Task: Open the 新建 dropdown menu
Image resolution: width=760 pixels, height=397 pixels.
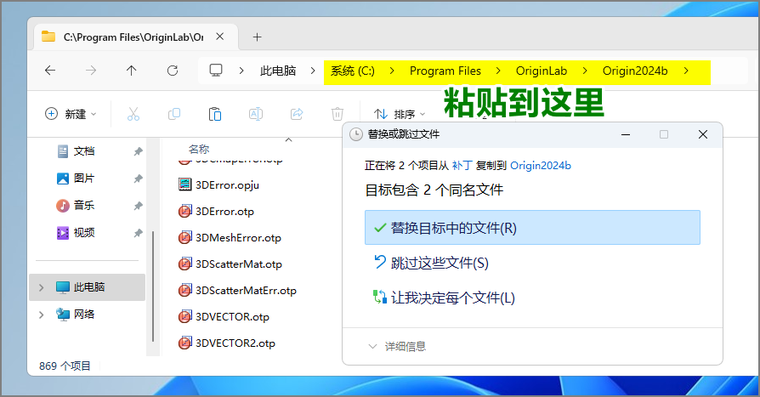Action: pos(71,114)
